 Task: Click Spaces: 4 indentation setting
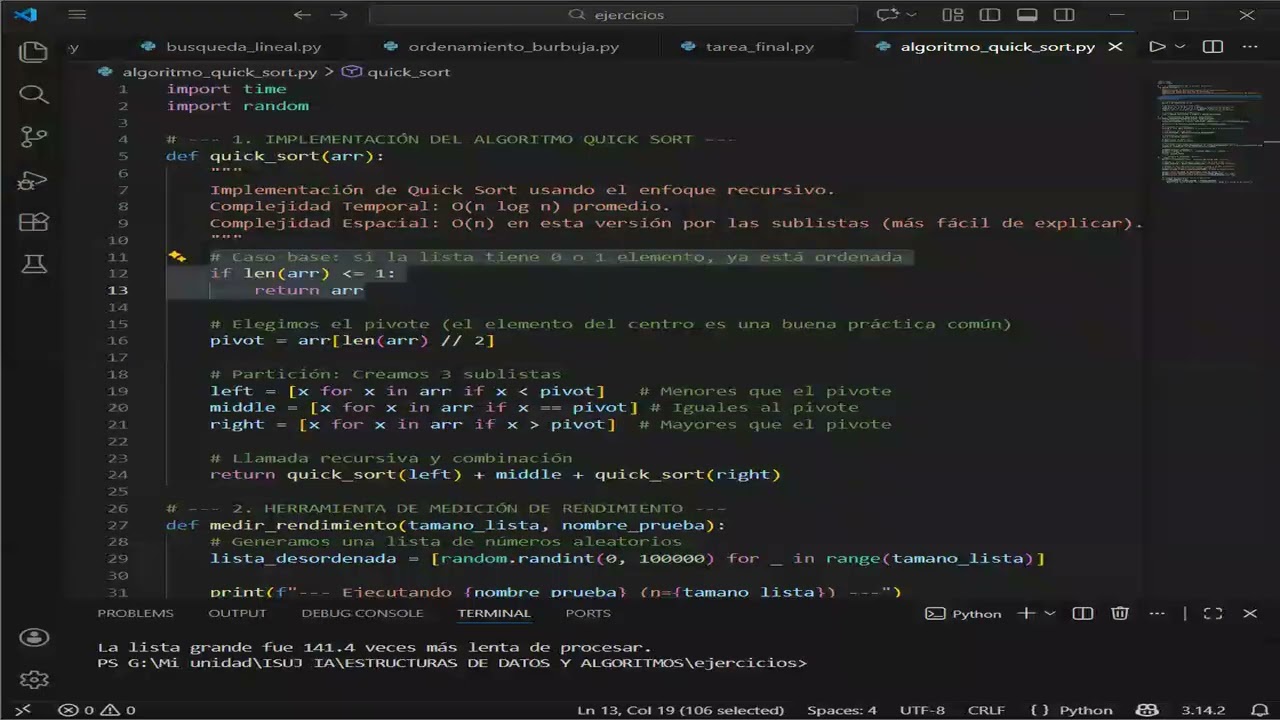tap(841, 710)
